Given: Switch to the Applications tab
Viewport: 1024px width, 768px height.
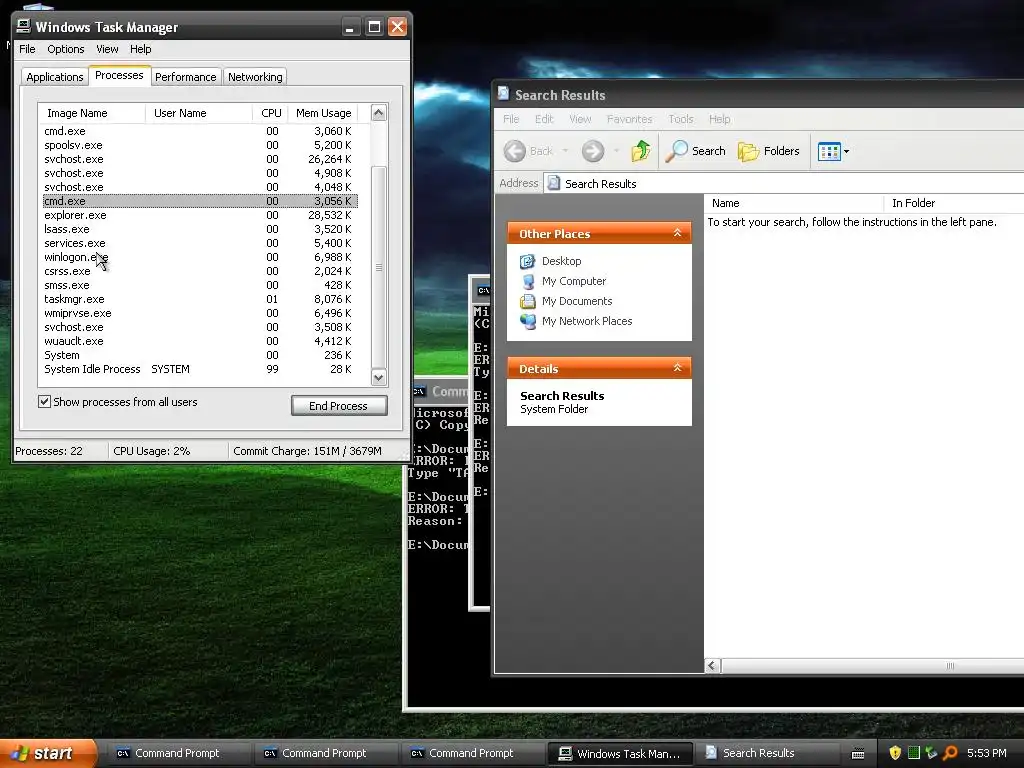Looking at the screenshot, I should pos(55,77).
